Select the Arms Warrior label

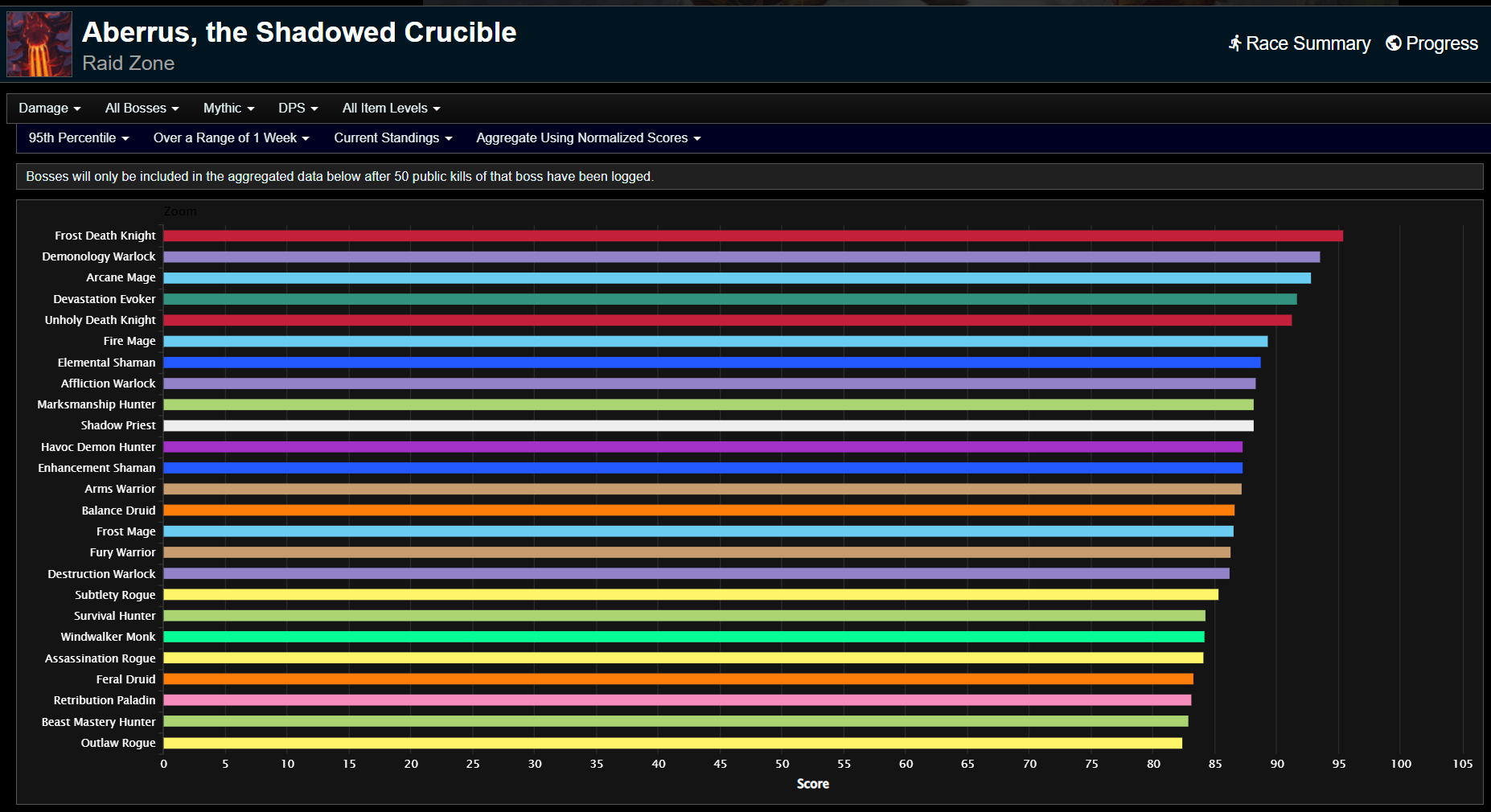click(x=120, y=489)
